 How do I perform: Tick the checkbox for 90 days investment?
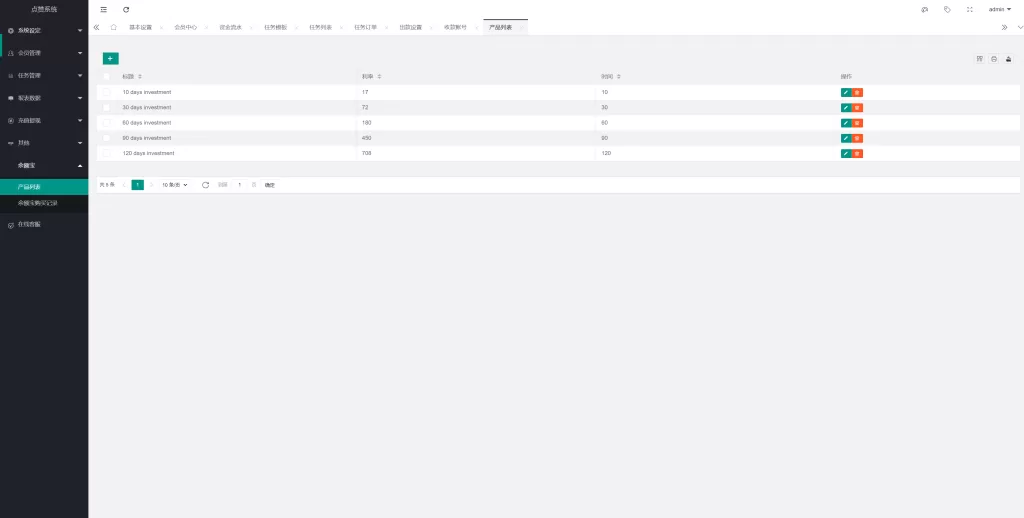tap(107, 138)
